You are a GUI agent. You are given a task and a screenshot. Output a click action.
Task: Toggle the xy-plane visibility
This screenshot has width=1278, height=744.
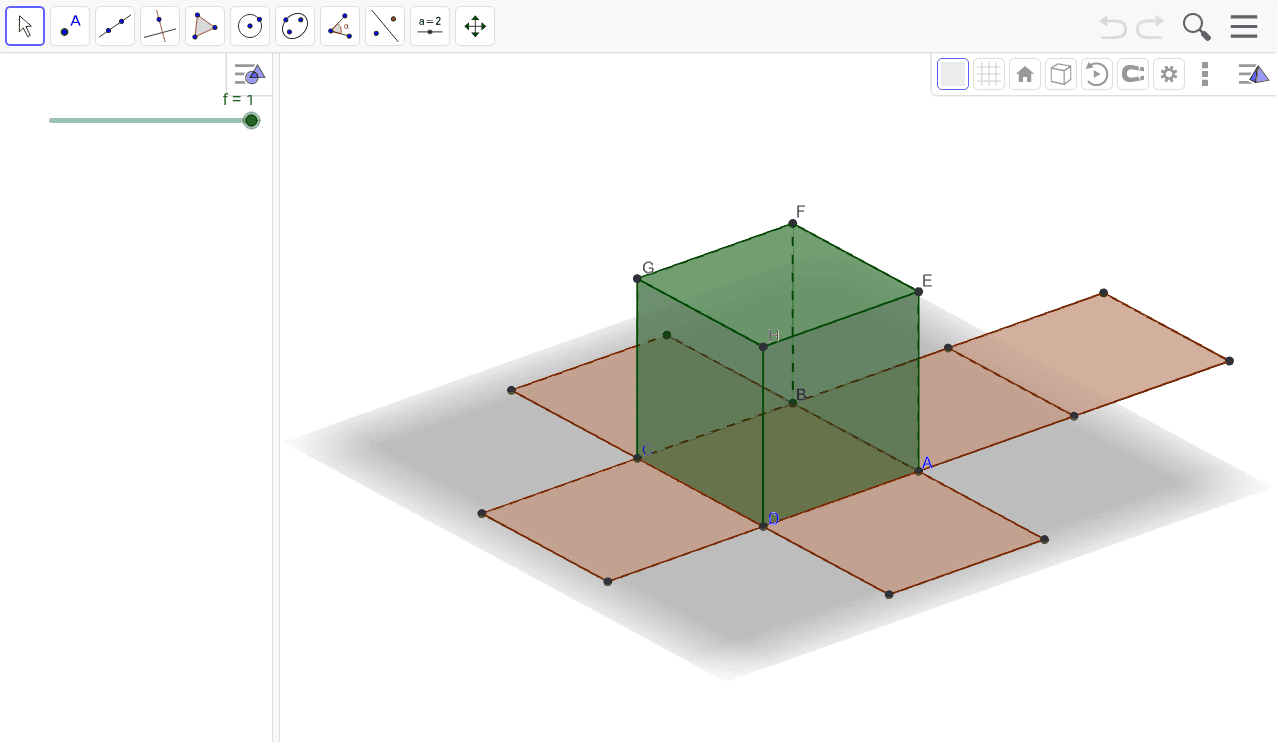[952, 73]
